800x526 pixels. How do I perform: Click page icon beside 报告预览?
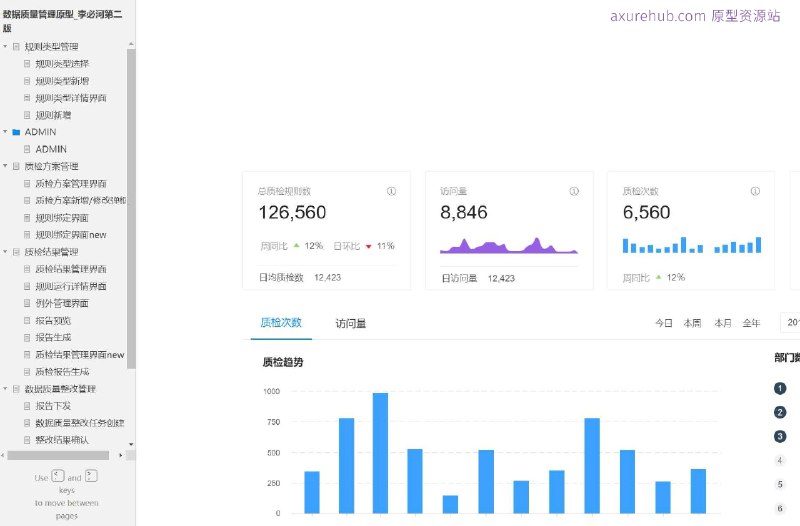(27, 320)
